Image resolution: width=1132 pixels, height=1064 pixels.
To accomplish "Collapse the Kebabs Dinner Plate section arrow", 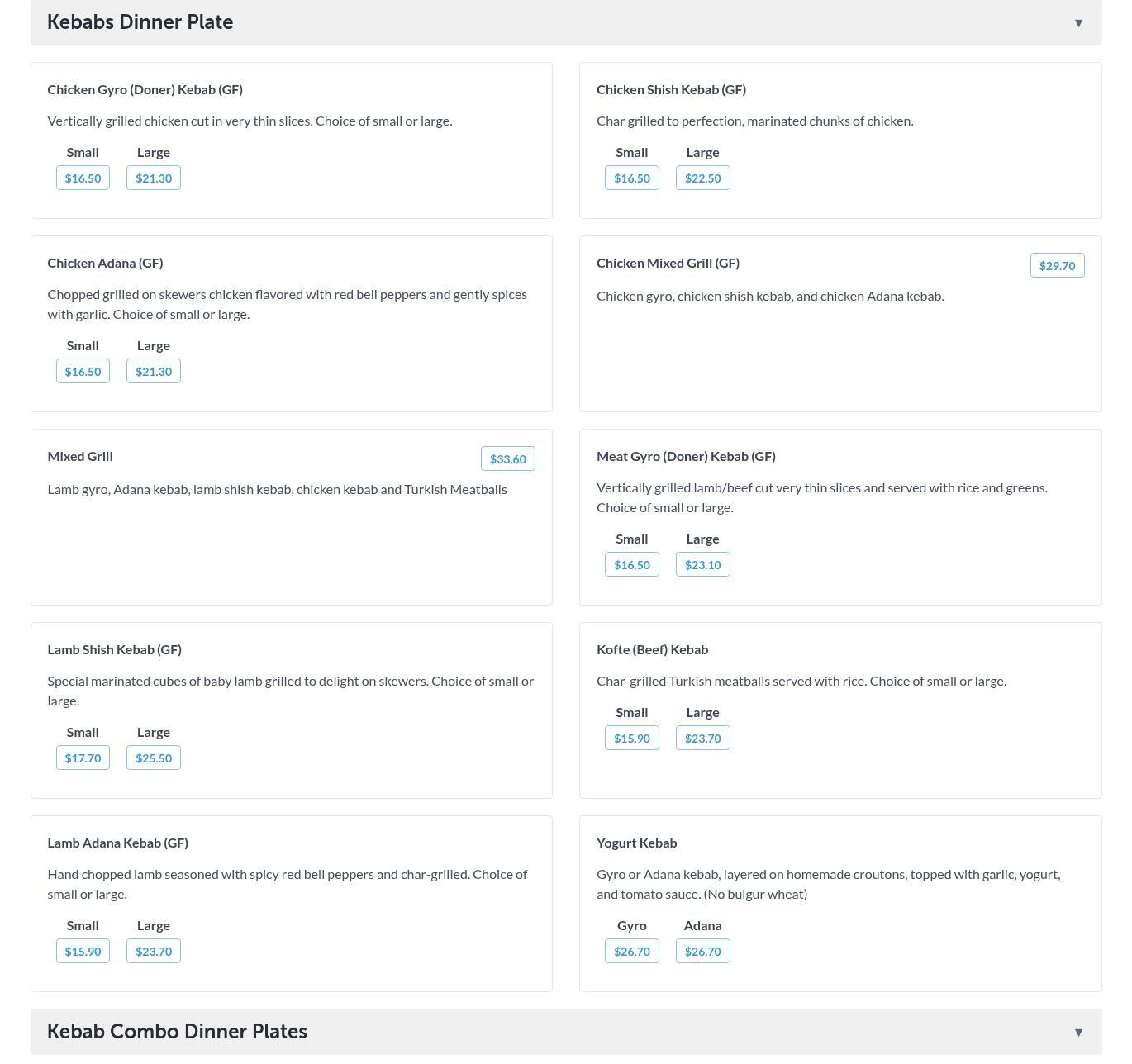I will pyautogui.click(x=1078, y=23).
